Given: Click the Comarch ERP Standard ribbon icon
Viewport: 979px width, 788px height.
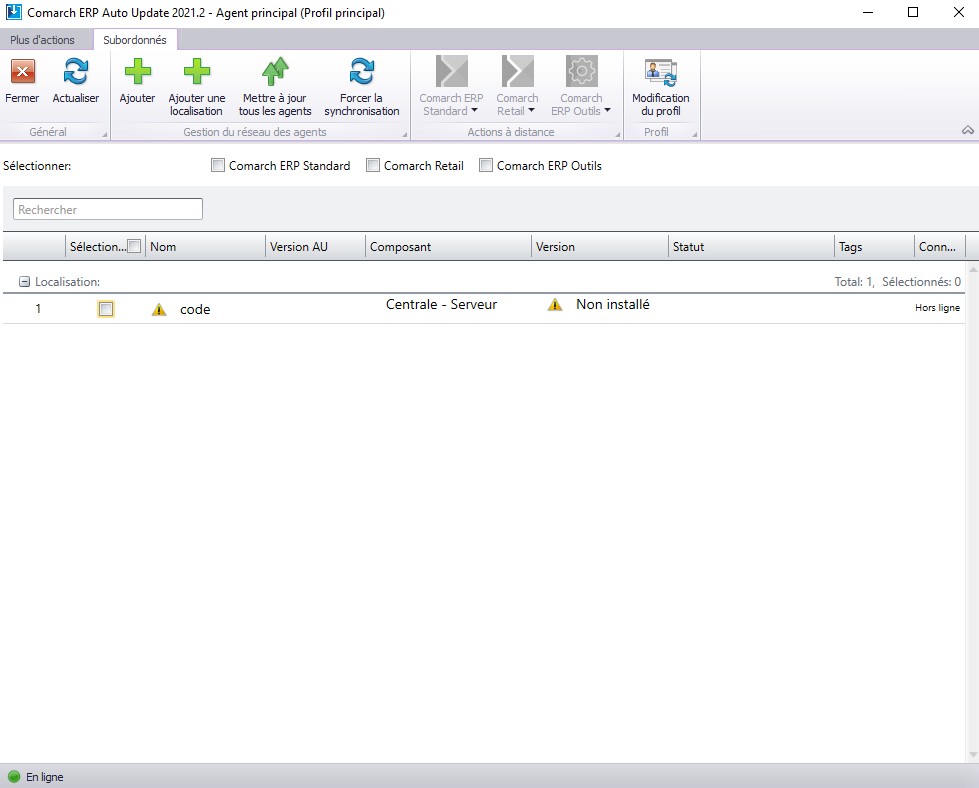Looking at the screenshot, I should coord(451,71).
